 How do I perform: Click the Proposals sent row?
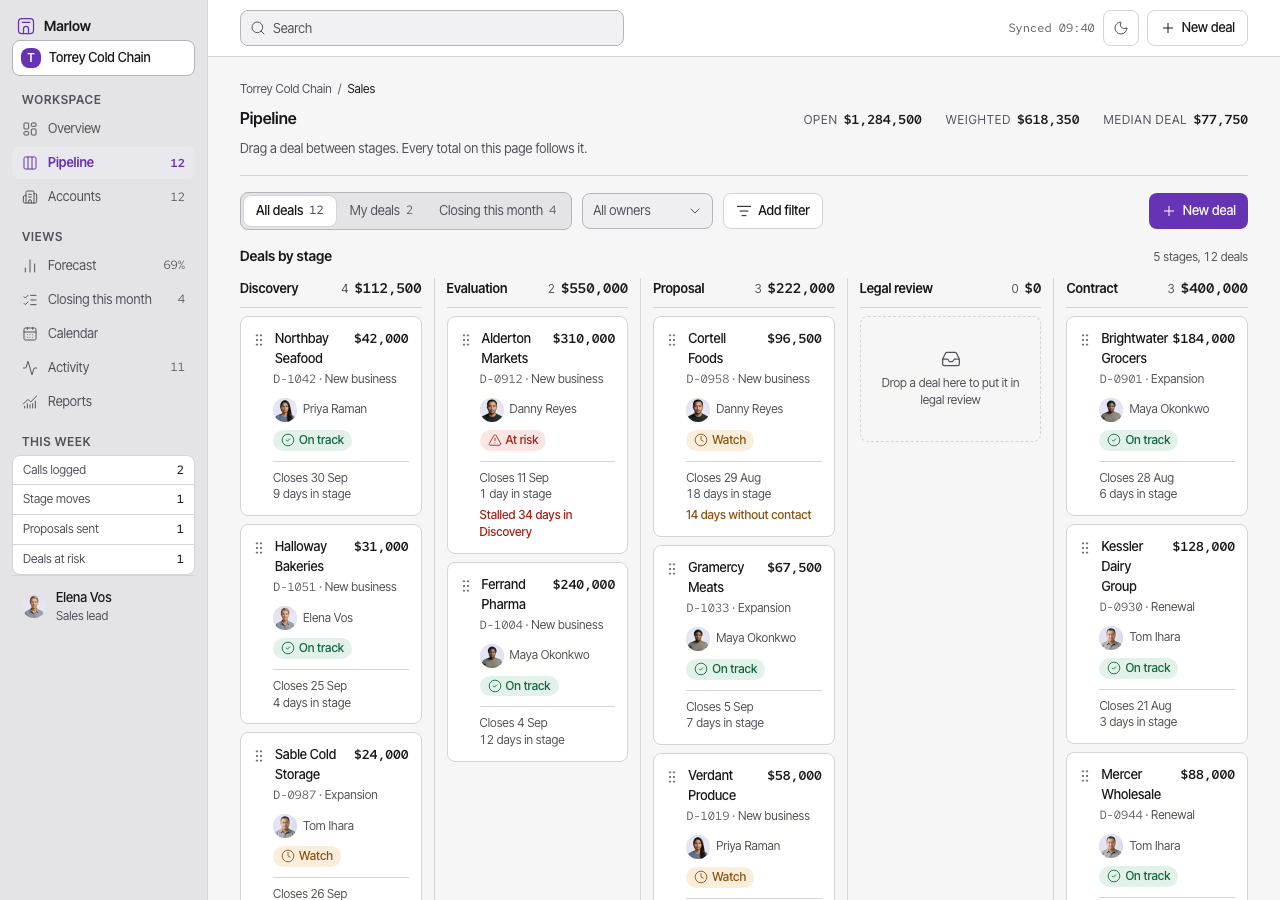[103, 530]
